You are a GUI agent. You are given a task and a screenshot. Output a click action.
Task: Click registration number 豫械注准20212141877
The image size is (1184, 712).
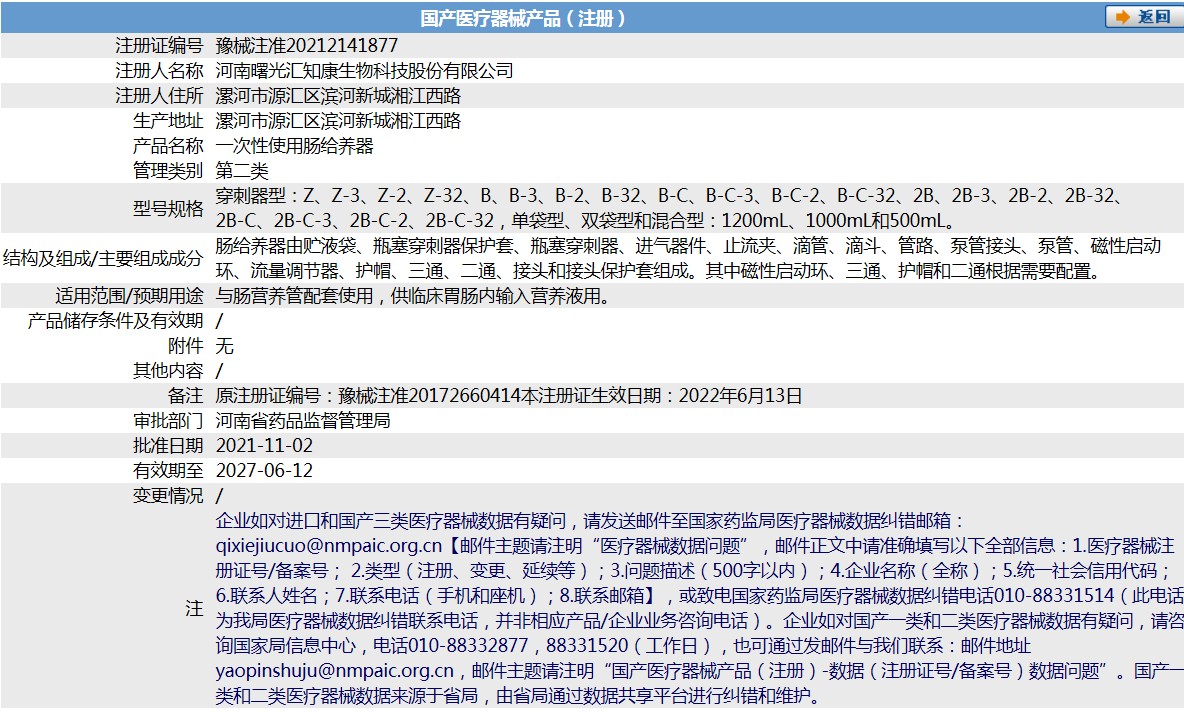[307, 46]
